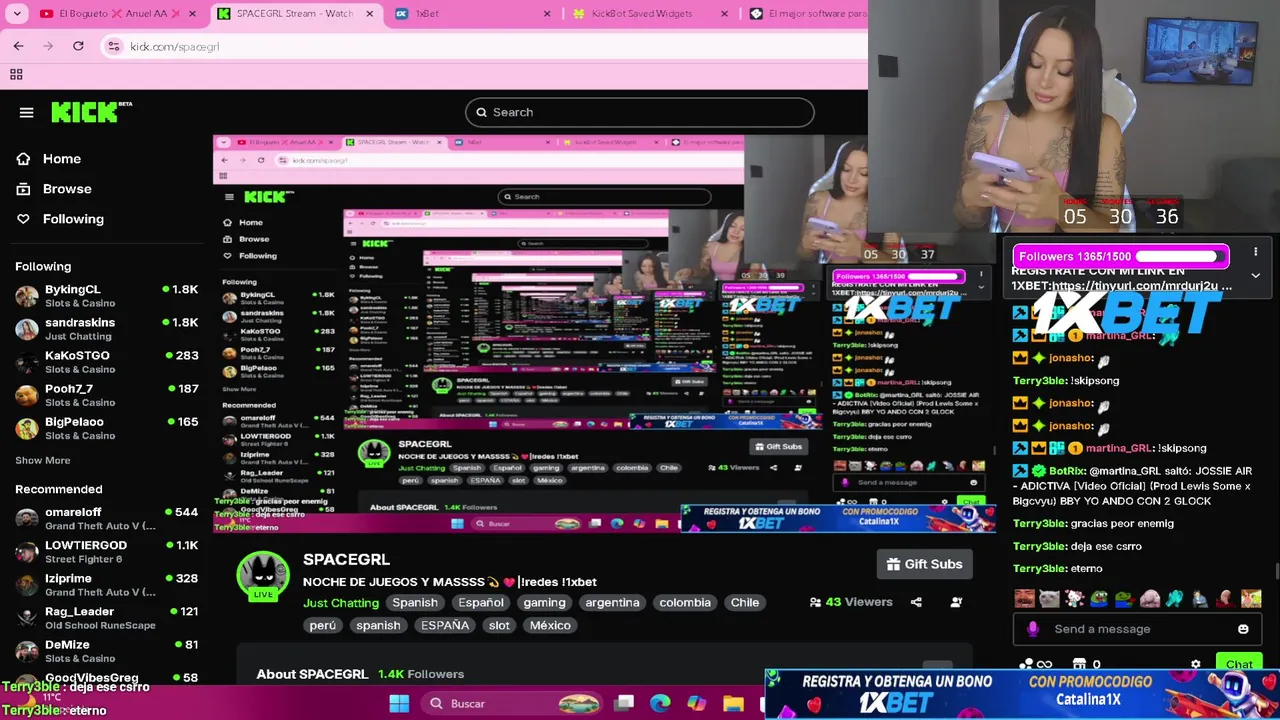Select the Español tag
The image size is (1280, 720).
(x=481, y=603)
